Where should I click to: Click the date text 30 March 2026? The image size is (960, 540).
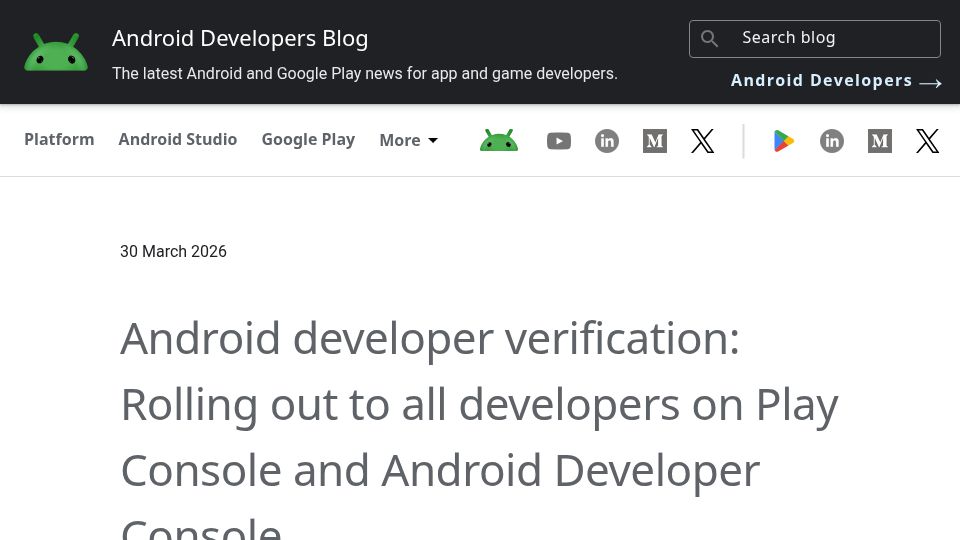coord(173,252)
